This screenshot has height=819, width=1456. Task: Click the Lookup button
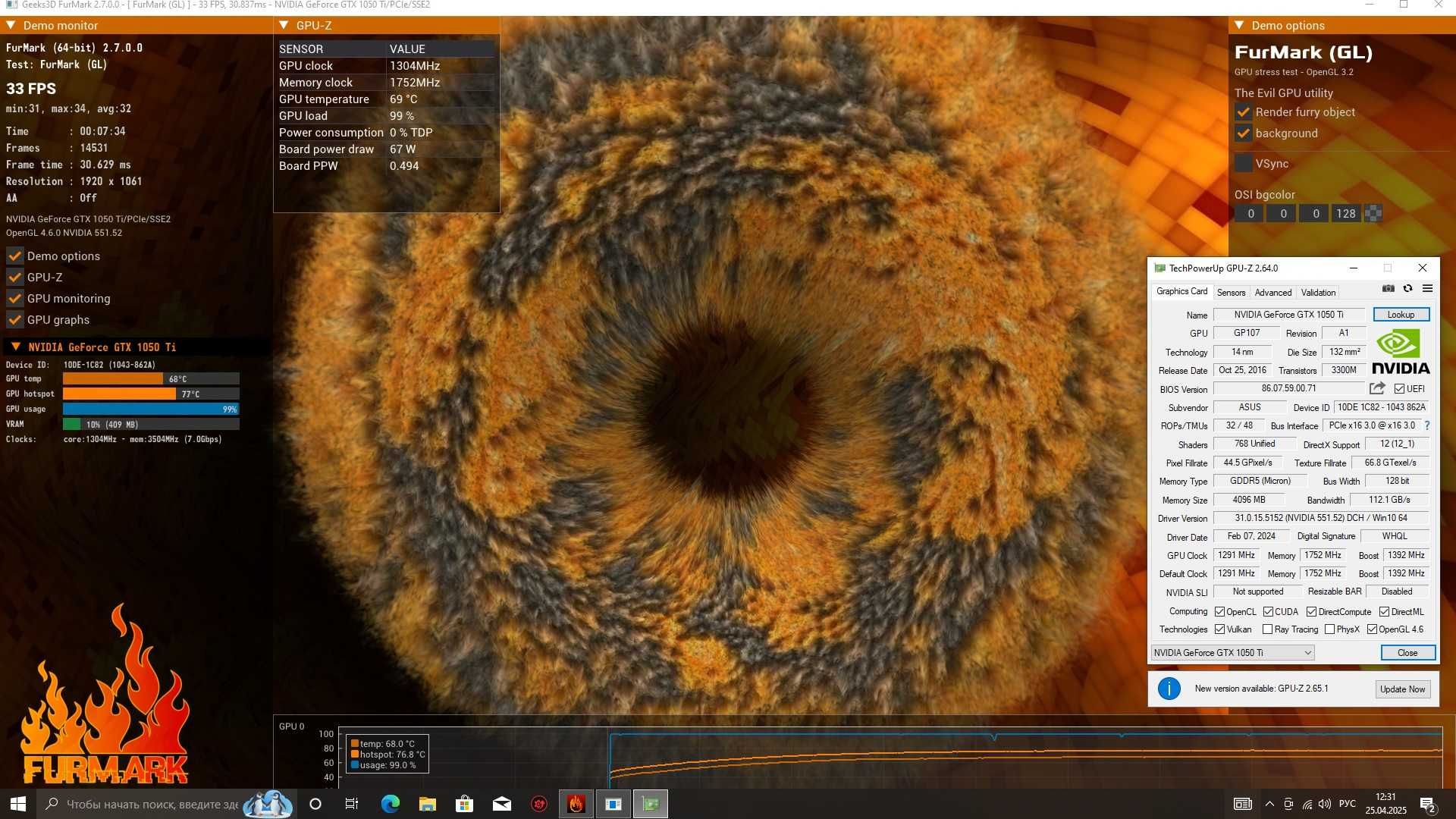[1401, 315]
